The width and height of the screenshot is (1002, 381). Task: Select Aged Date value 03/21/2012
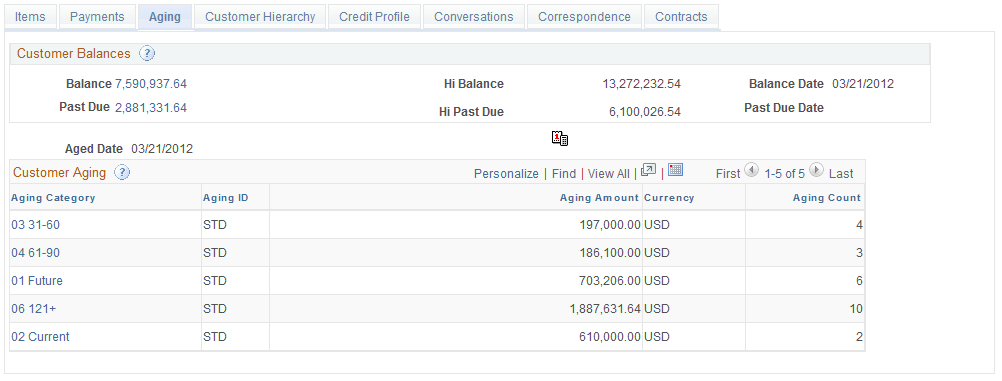(x=162, y=149)
